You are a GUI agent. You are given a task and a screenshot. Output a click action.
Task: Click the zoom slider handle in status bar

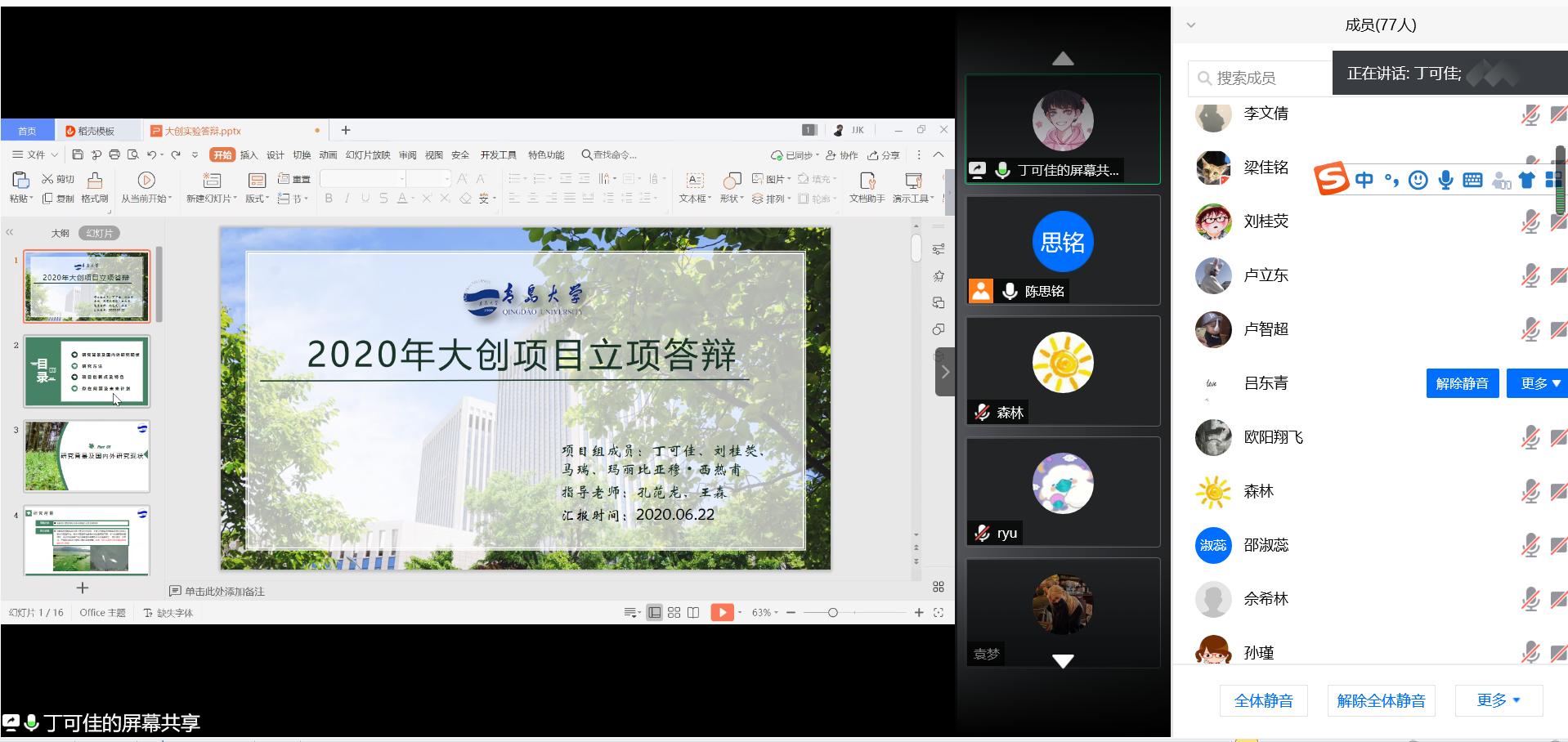[x=832, y=612]
